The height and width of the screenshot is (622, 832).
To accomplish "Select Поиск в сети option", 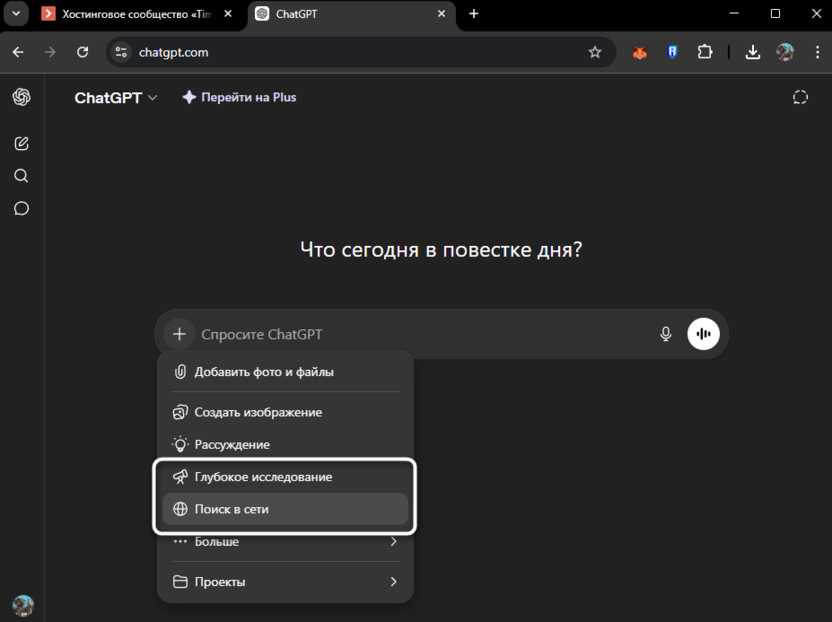I will (285, 509).
